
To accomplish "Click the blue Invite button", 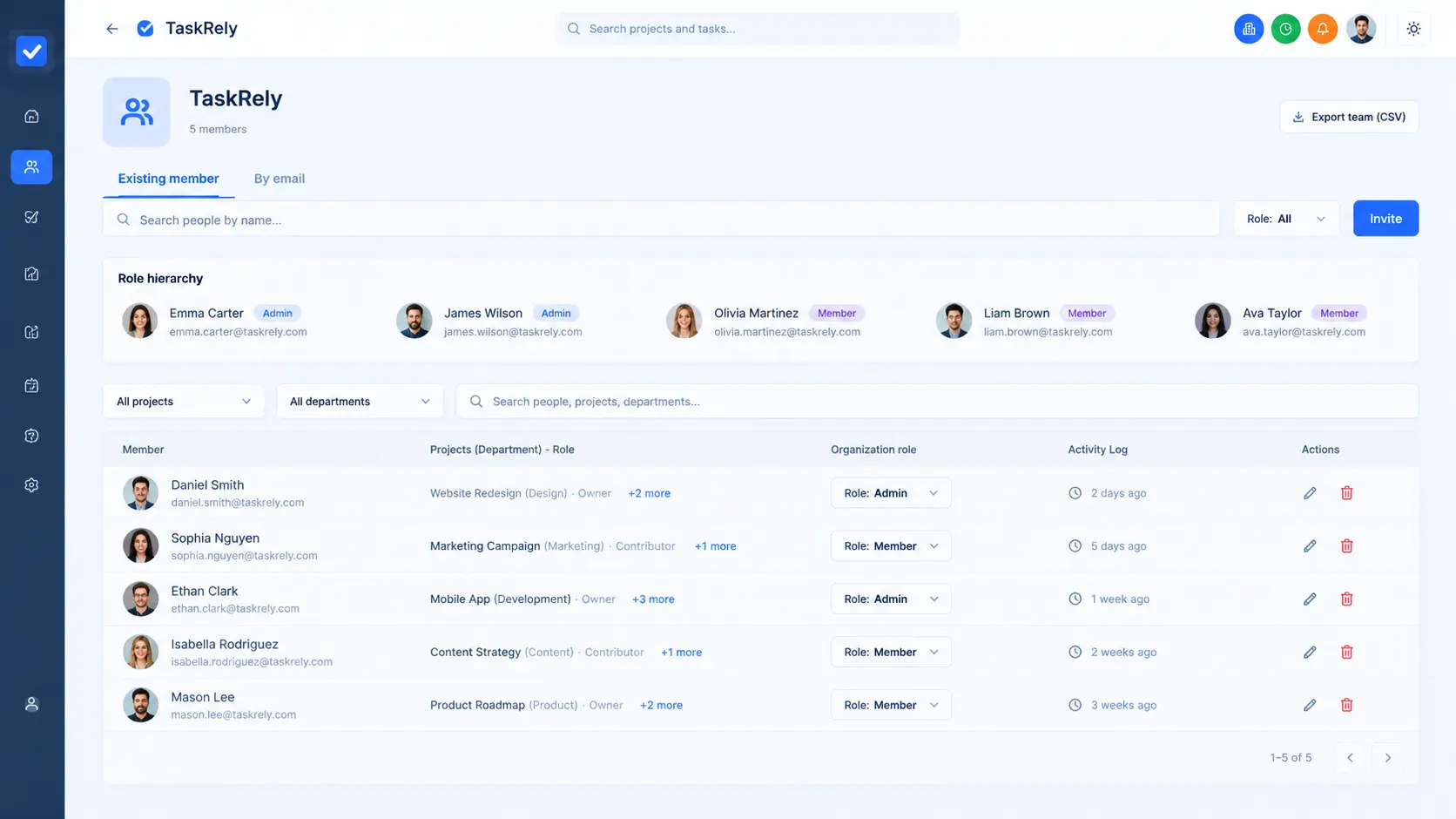I will click(1385, 219).
